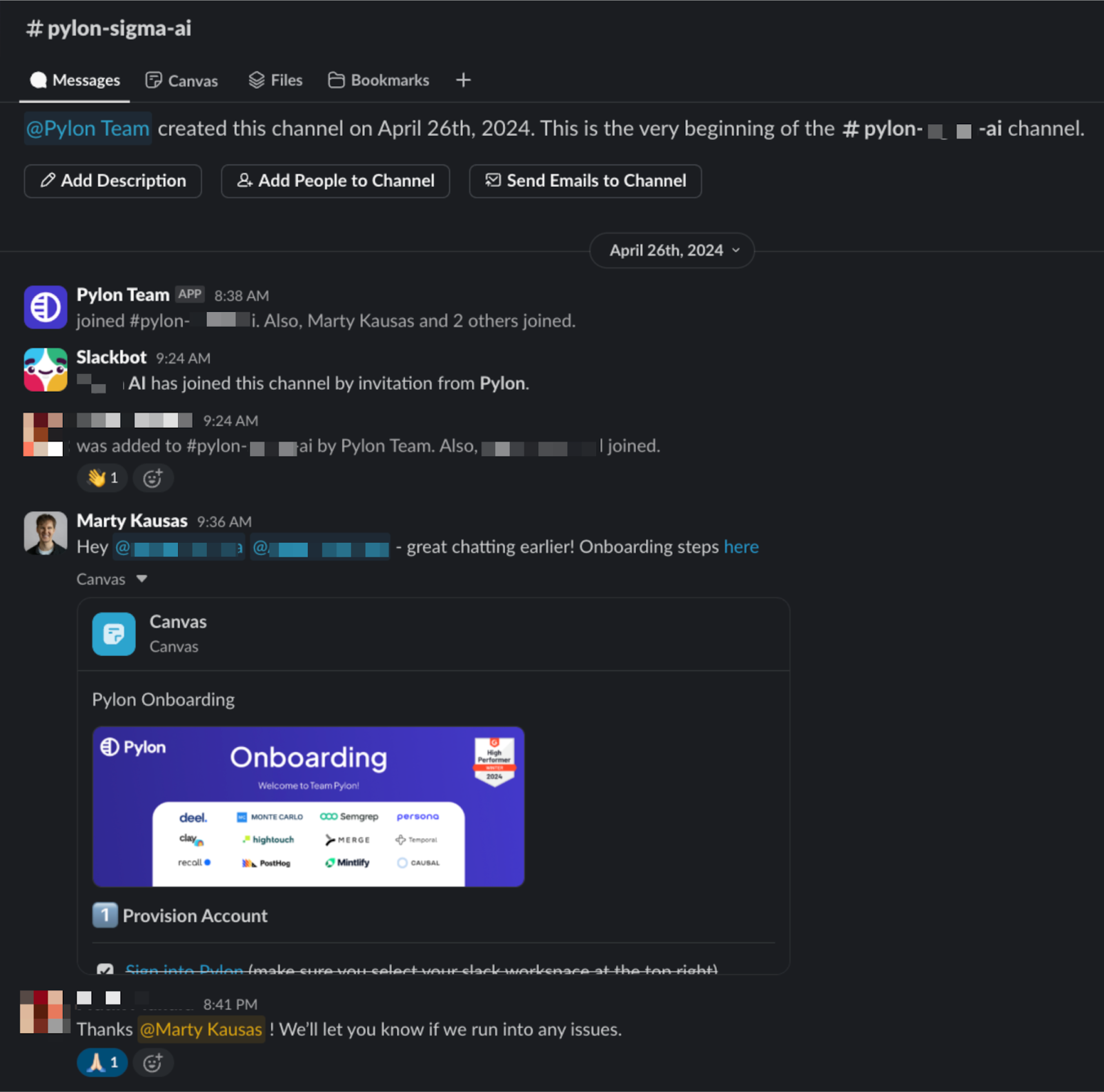The height and width of the screenshot is (1092, 1104).
Task: Add a reaction under the 9:24 AM join message
Action: point(152,478)
